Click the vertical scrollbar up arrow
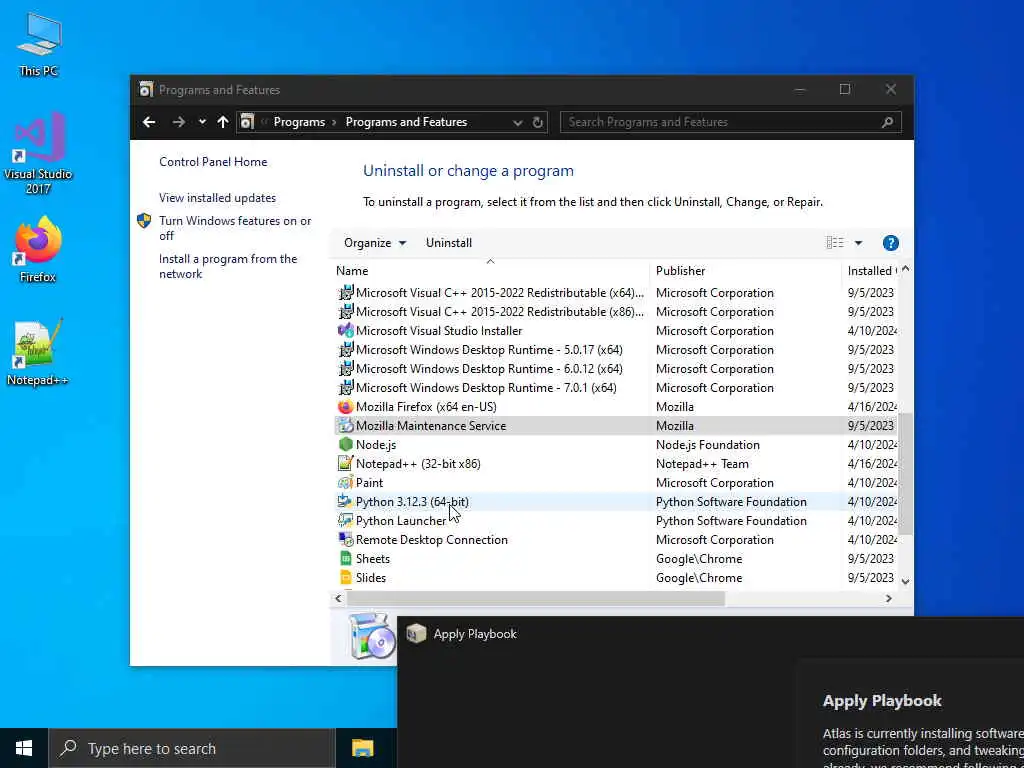 905,269
